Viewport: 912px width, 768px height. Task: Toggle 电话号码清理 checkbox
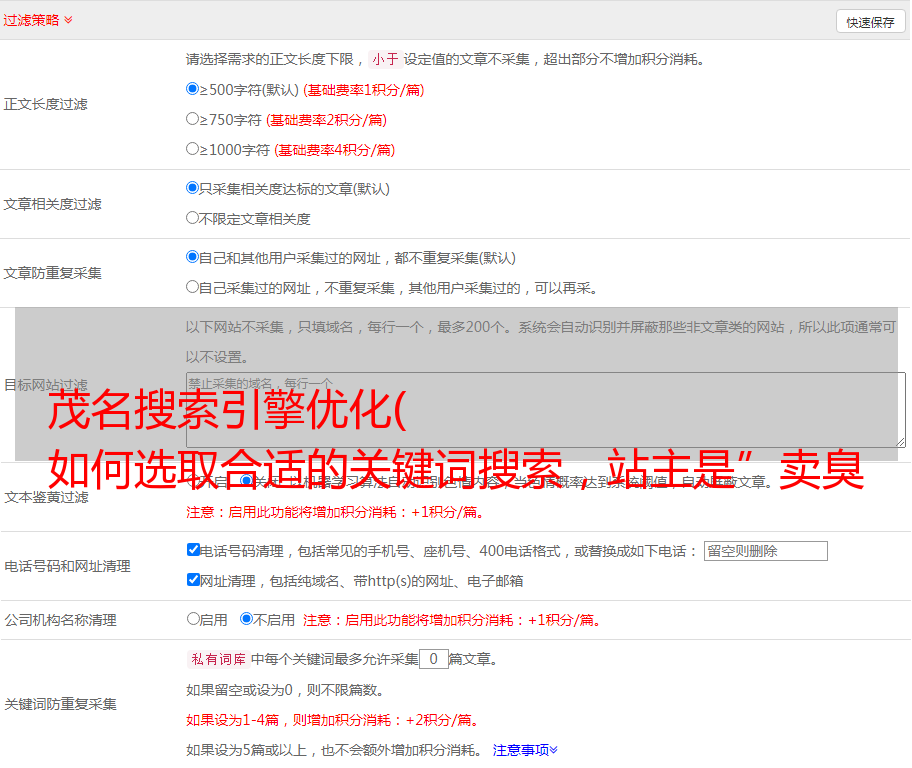tap(194, 550)
